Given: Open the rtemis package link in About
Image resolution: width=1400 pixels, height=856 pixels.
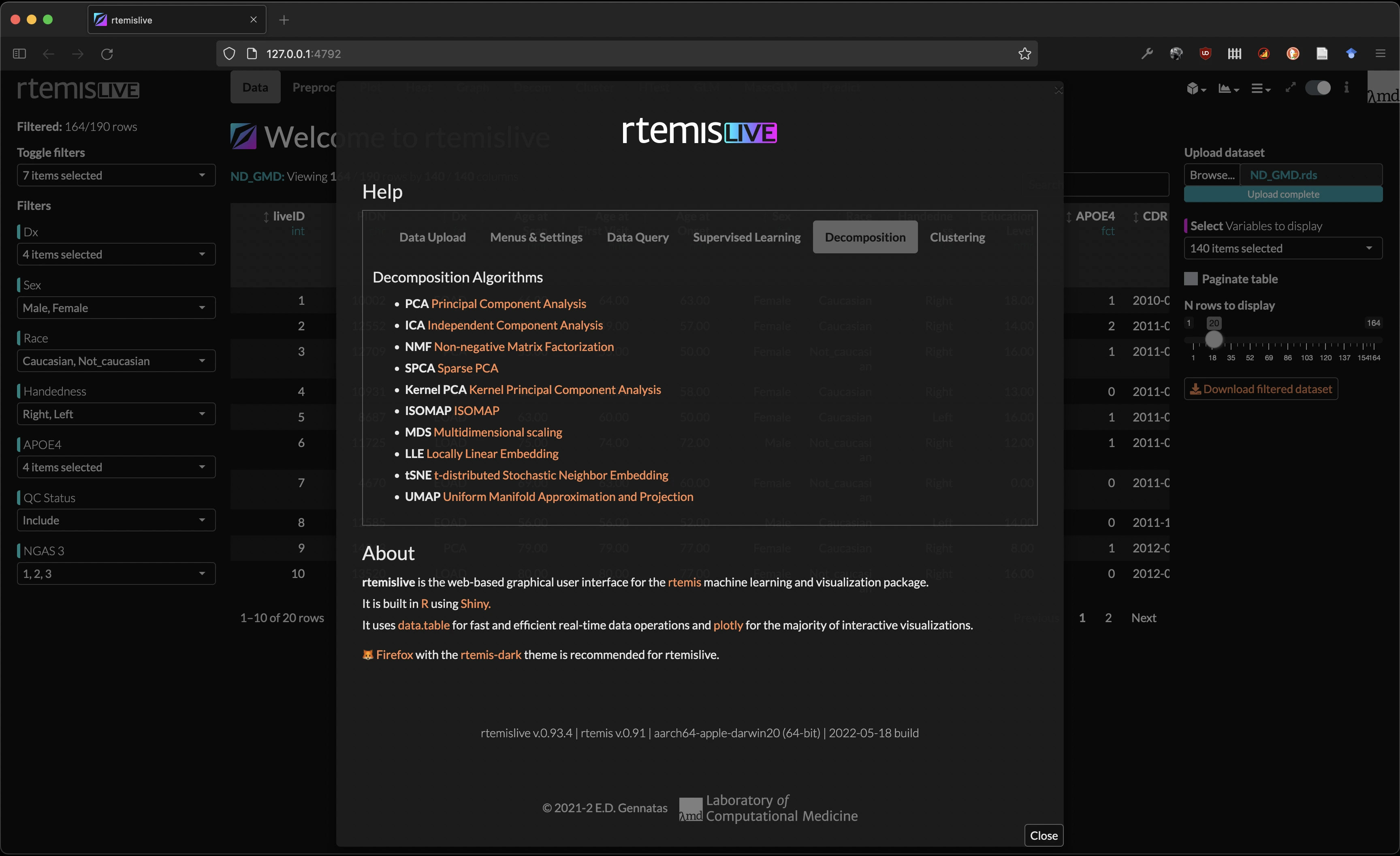Looking at the screenshot, I should click(684, 582).
